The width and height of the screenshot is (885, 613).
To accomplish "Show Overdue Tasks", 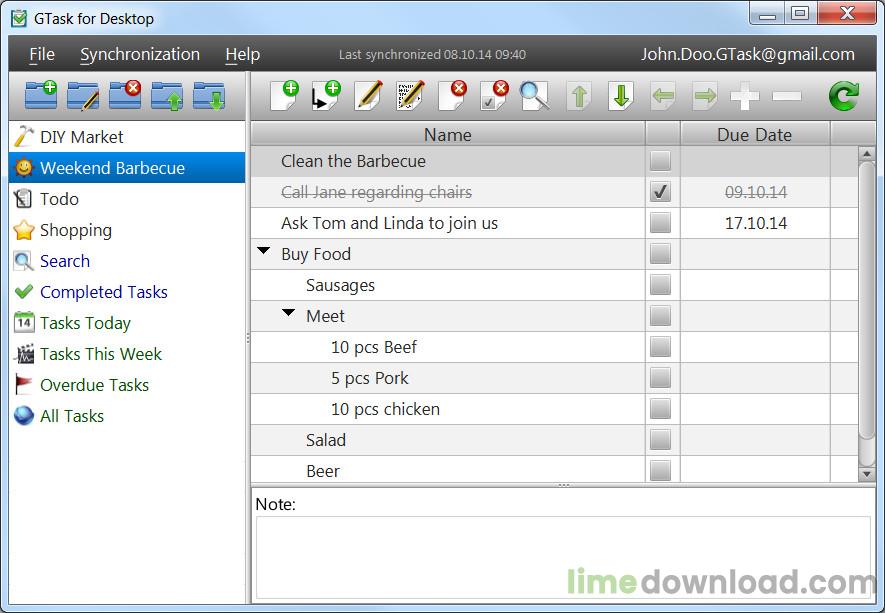I will pyautogui.click(x=128, y=385).
